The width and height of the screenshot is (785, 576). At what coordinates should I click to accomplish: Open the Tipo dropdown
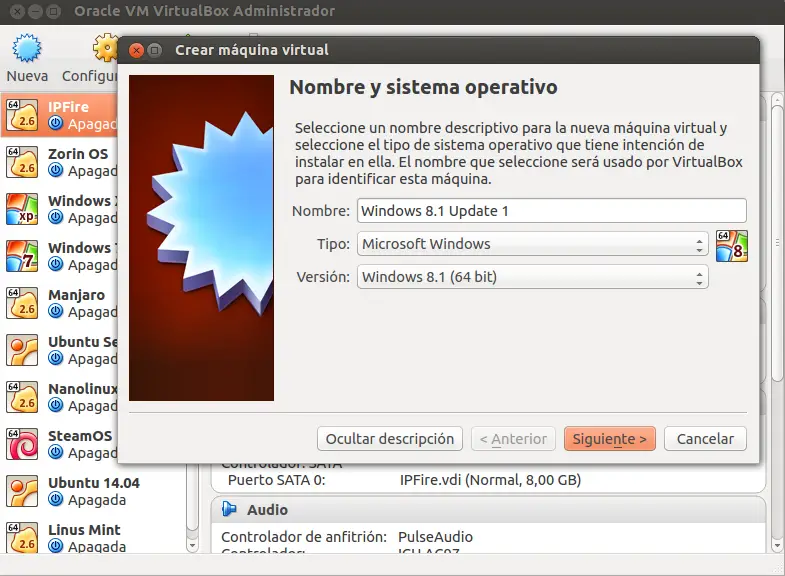[x=533, y=244]
